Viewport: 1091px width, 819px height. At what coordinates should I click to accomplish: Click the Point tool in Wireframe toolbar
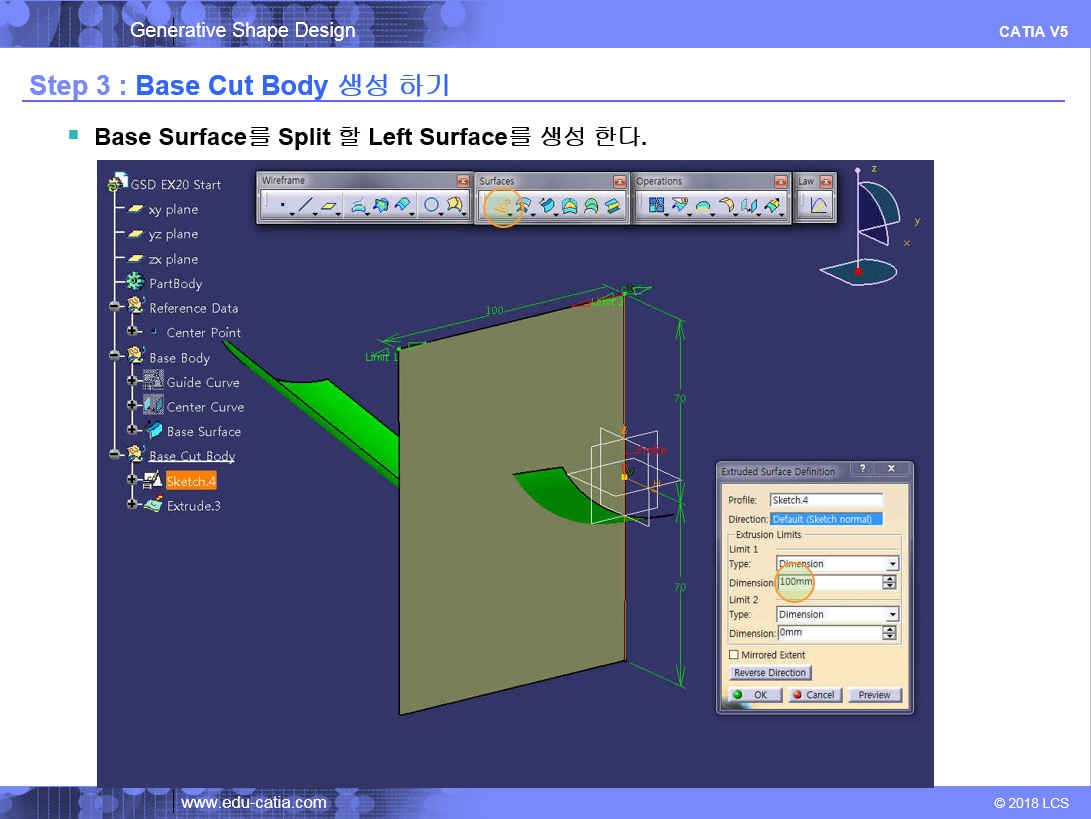[282, 206]
